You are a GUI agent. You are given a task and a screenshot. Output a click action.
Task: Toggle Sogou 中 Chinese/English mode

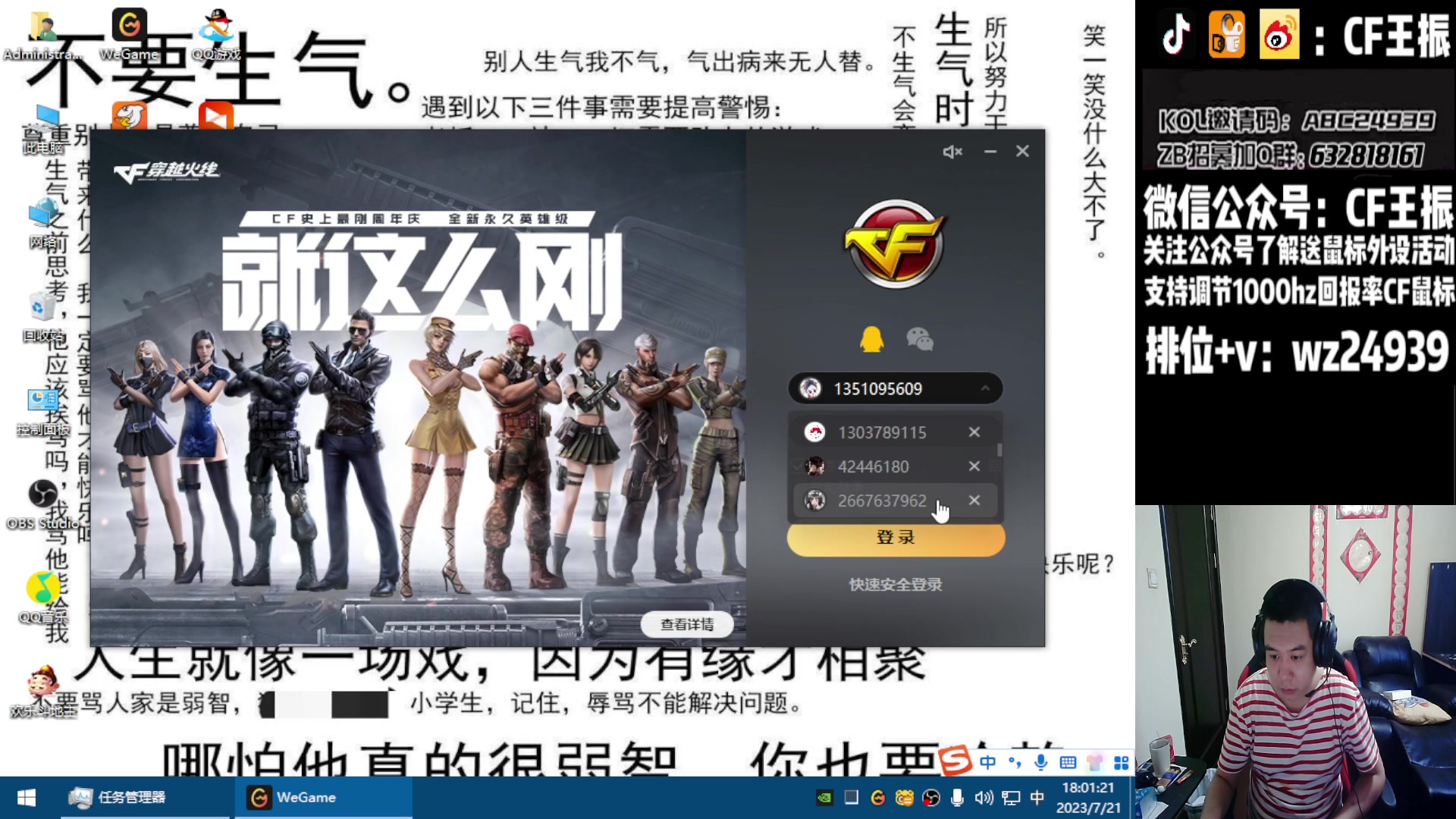[x=987, y=762]
